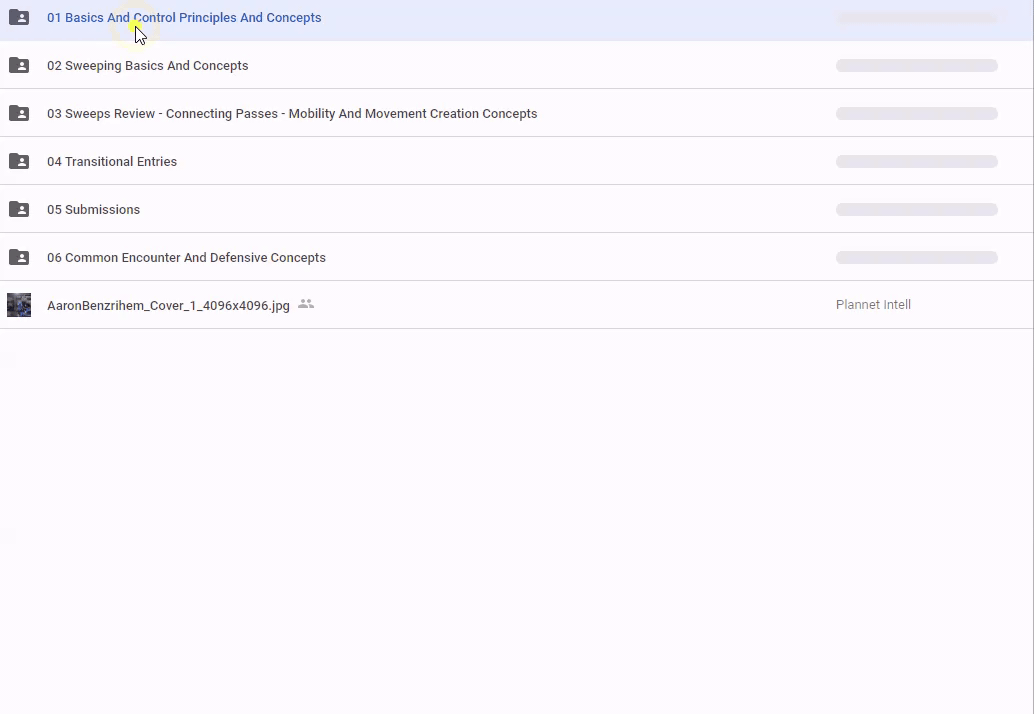Screen dimensions: 1034x714
Task: Open the AaronBenzrihem cover image thumbnail
Action: [x=19, y=305]
